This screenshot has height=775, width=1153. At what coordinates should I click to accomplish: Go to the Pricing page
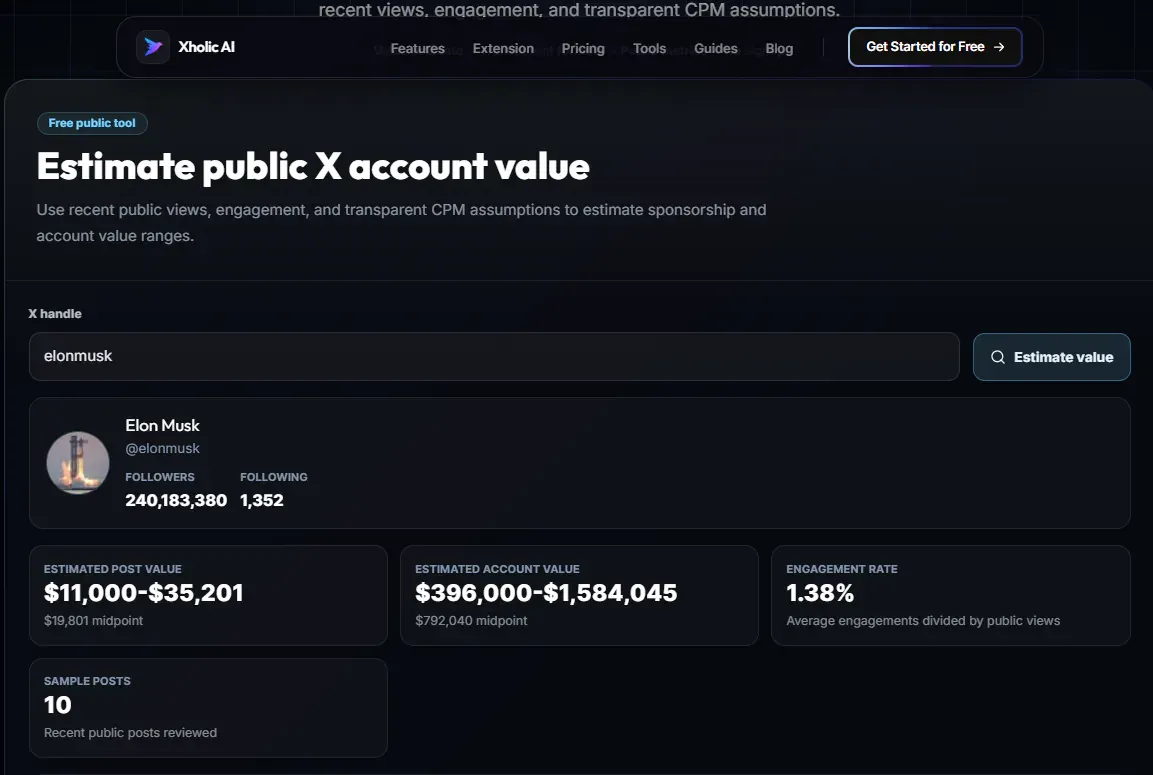tap(583, 49)
